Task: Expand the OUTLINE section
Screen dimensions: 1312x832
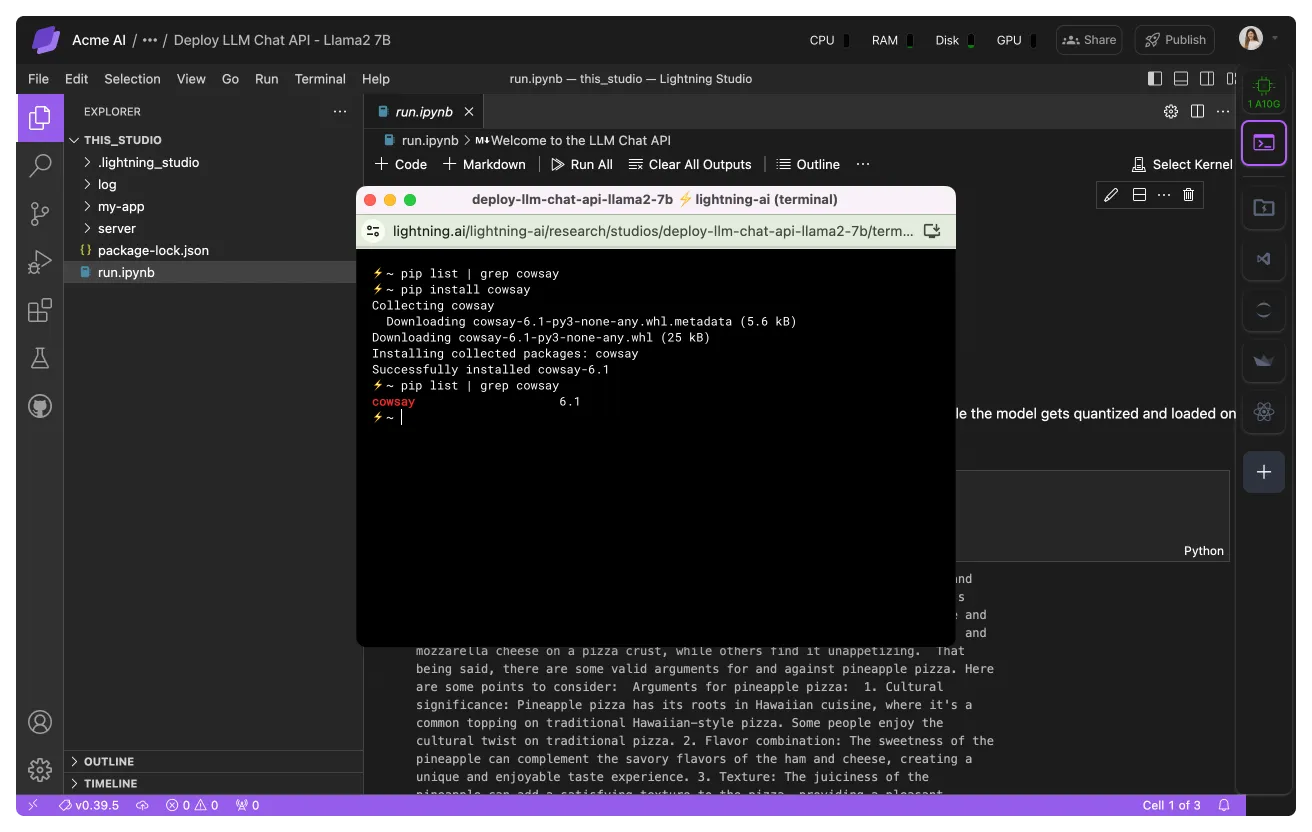Action: tap(213, 762)
